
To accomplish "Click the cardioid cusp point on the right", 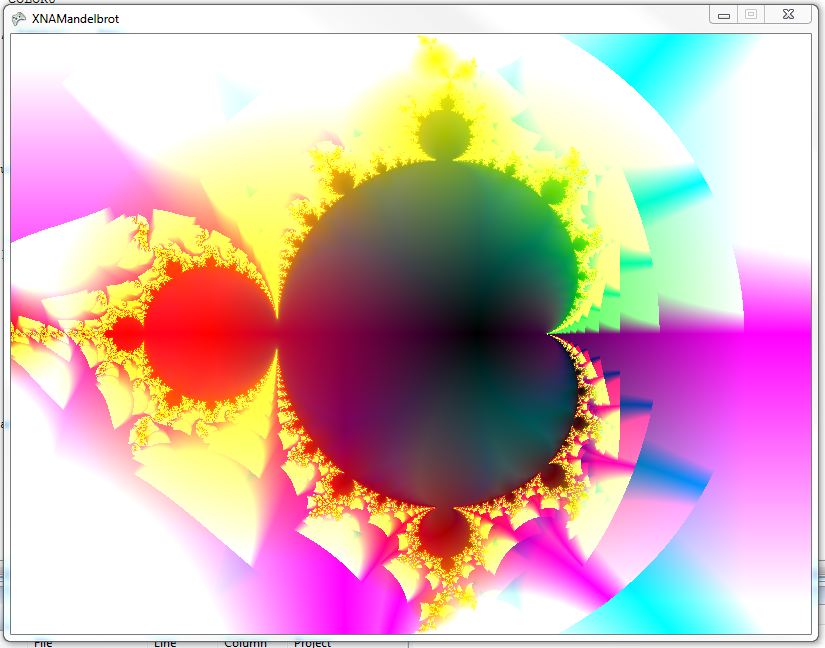I will pyautogui.click(x=549, y=331).
